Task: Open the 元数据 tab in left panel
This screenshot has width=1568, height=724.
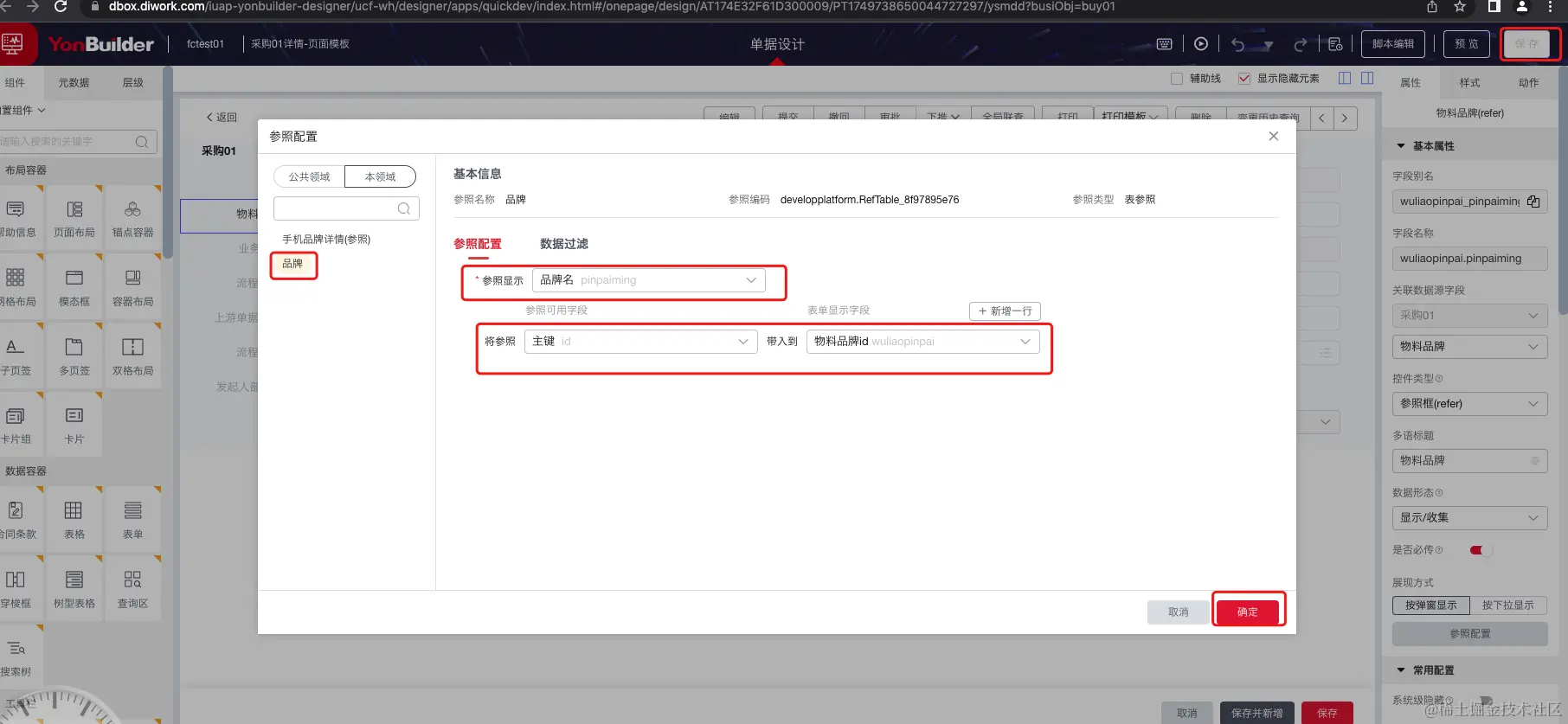Action: (x=74, y=83)
